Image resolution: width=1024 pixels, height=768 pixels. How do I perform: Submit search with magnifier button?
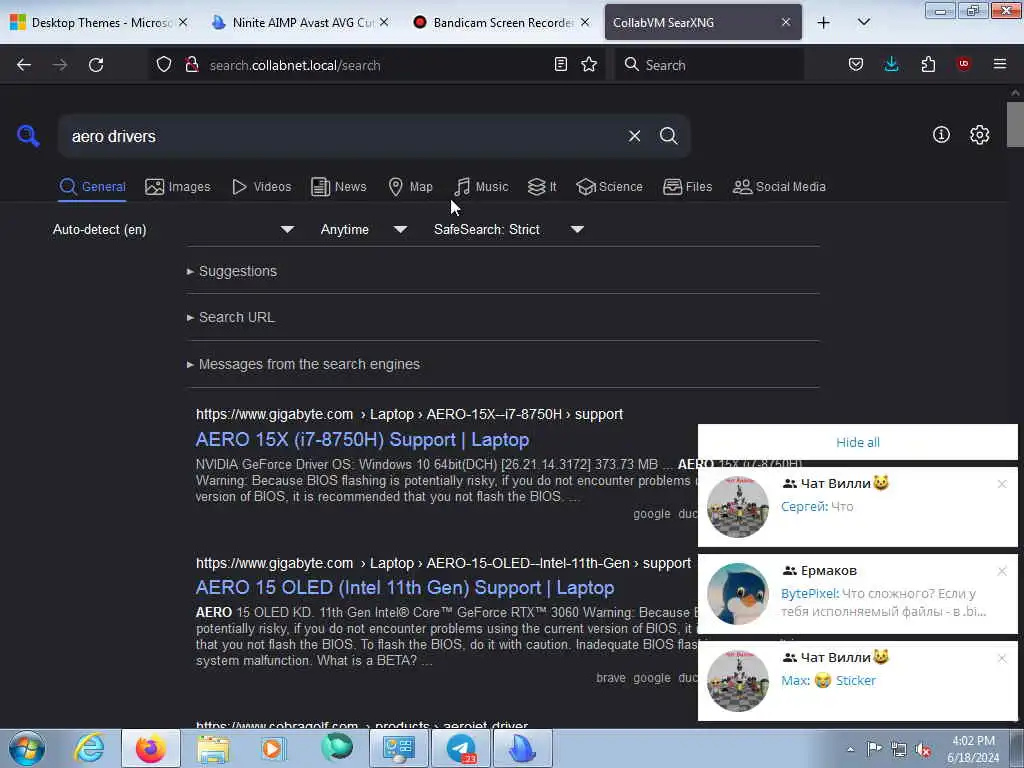(669, 136)
